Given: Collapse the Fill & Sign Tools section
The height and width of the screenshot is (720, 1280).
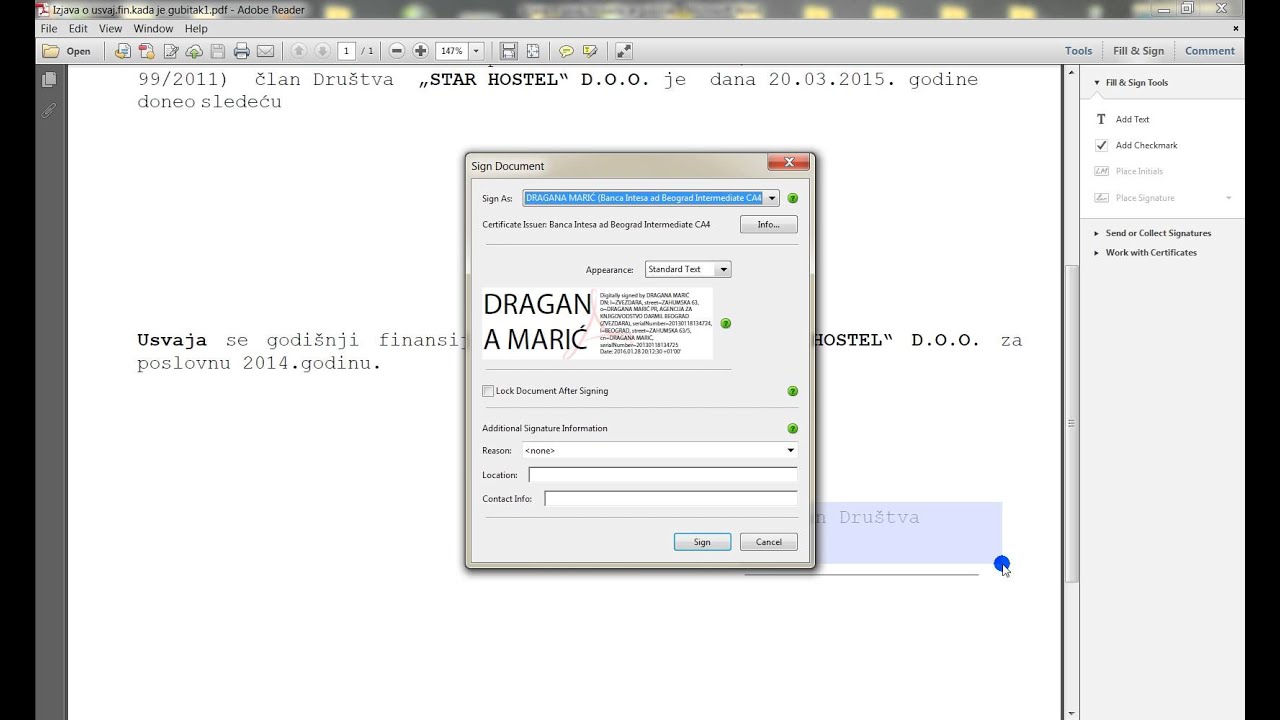Looking at the screenshot, I should [1096, 83].
